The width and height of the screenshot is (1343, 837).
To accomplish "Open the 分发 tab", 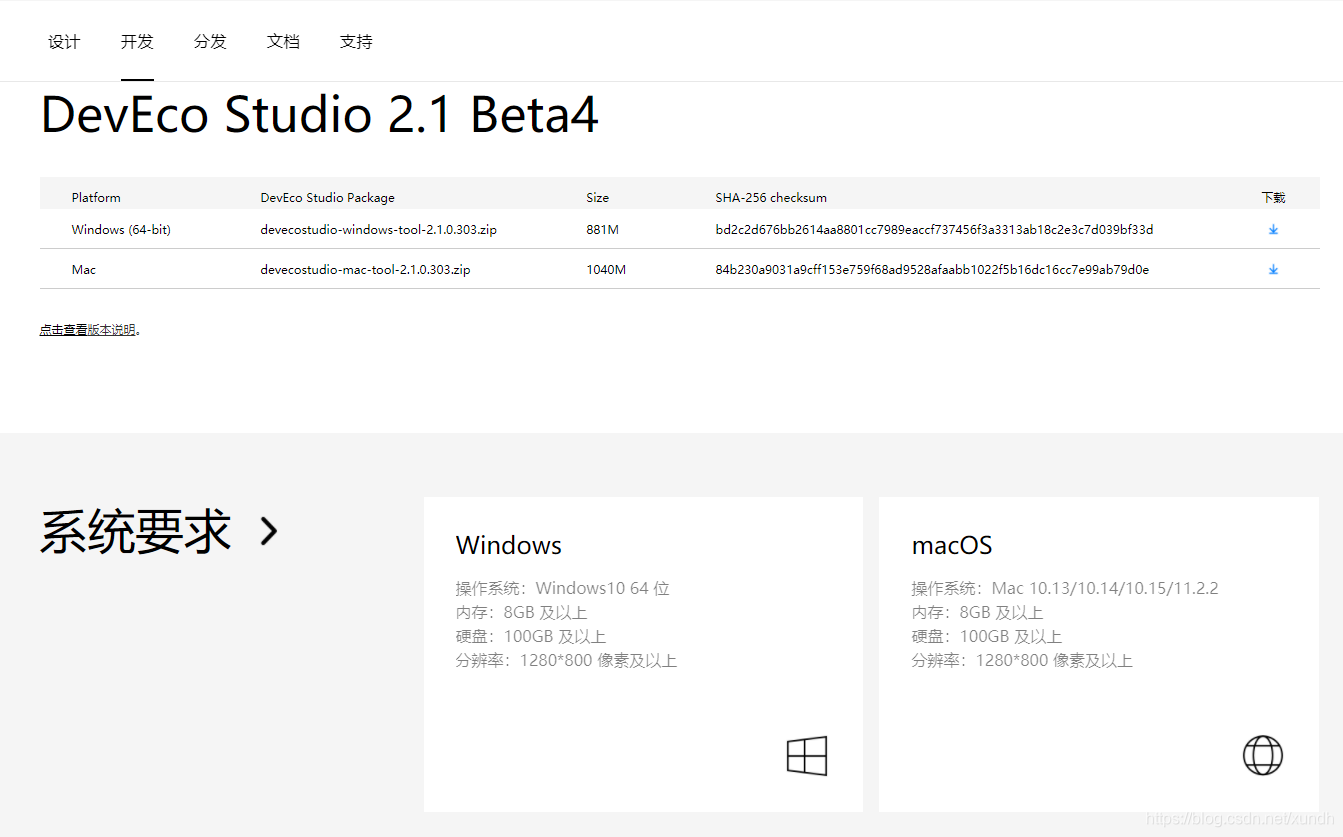I will (x=210, y=42).
